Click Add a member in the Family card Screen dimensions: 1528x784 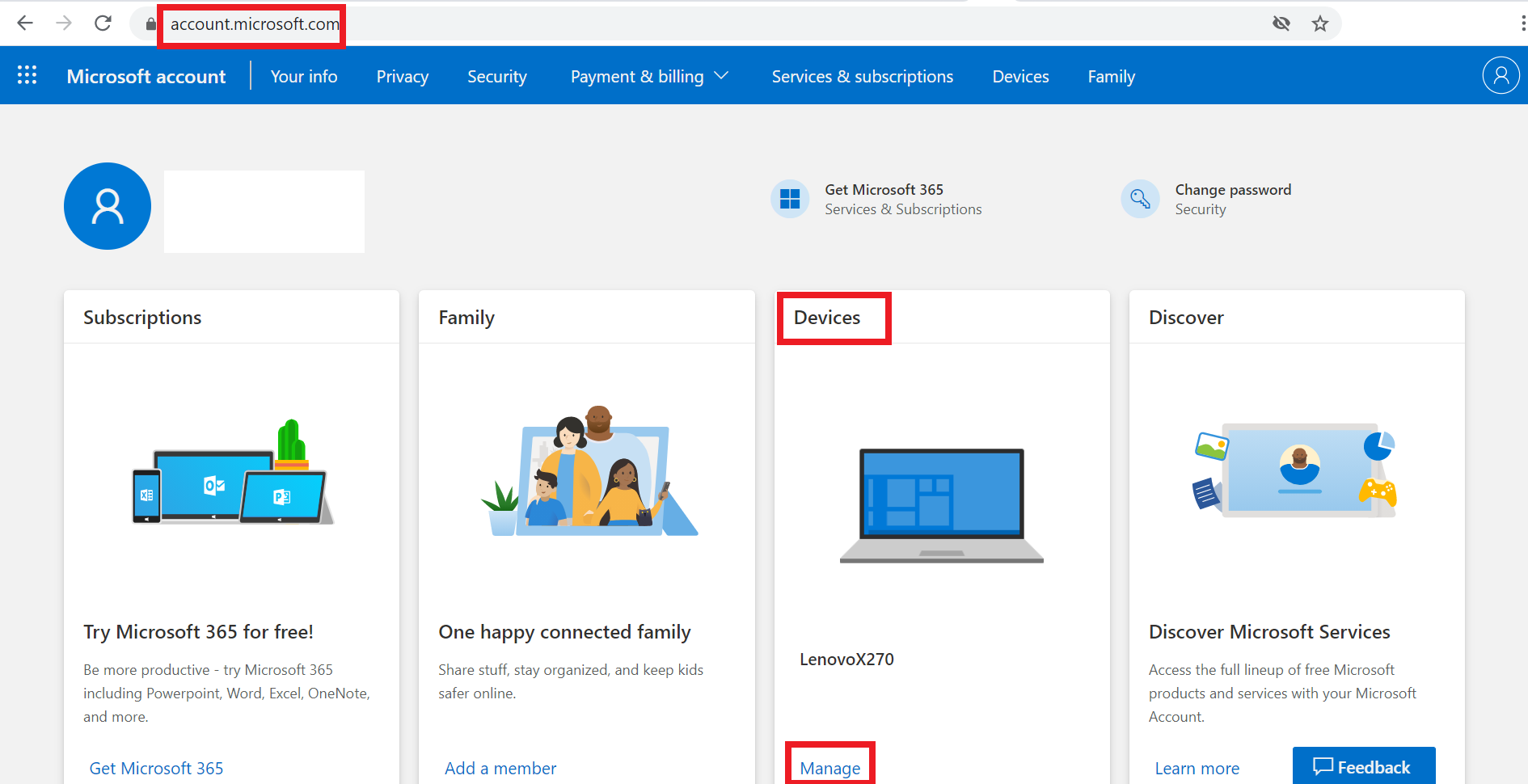click(x=500, y=769)
